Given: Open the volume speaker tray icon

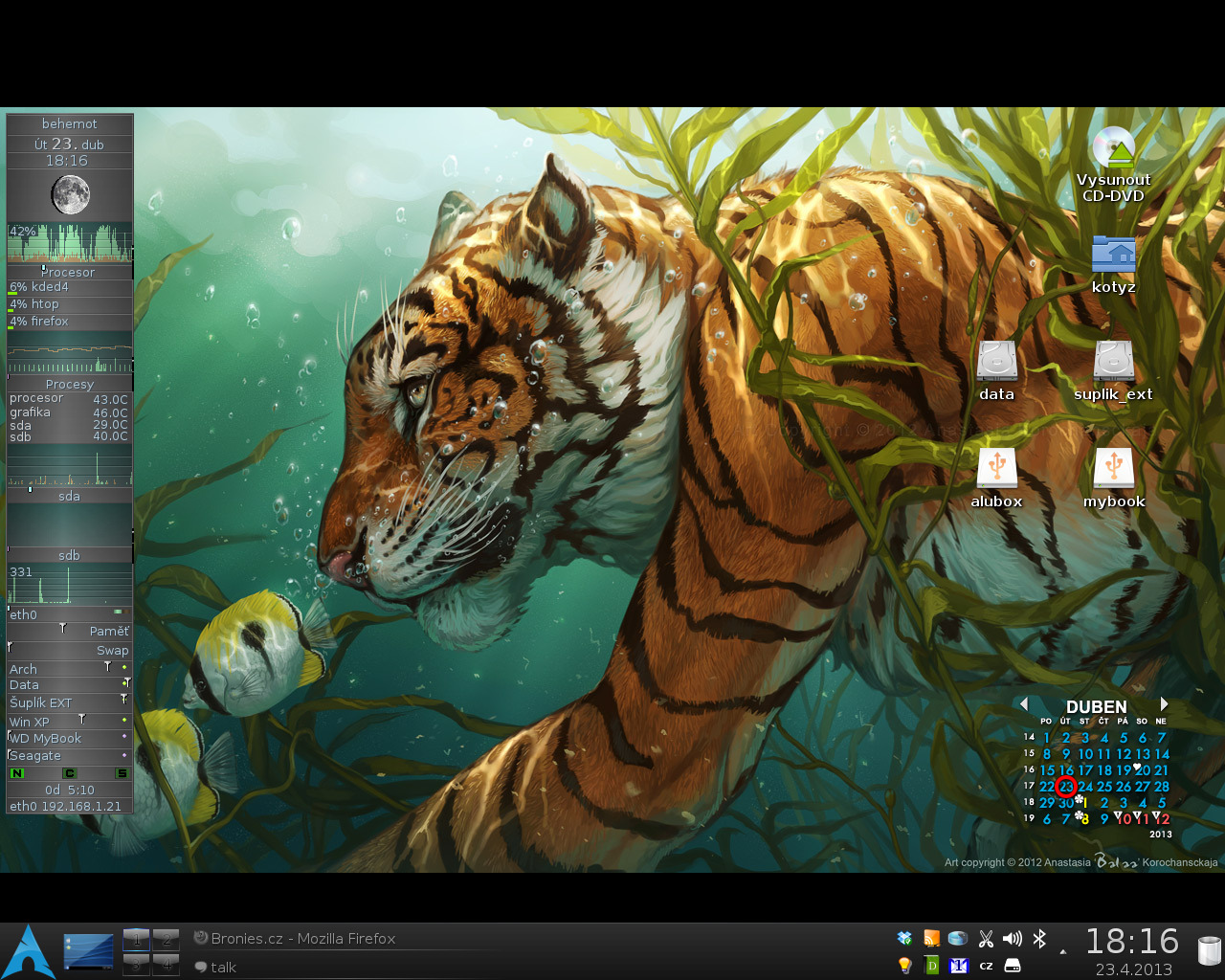Looking at the screenshot, I should [x=1013, y=939].
